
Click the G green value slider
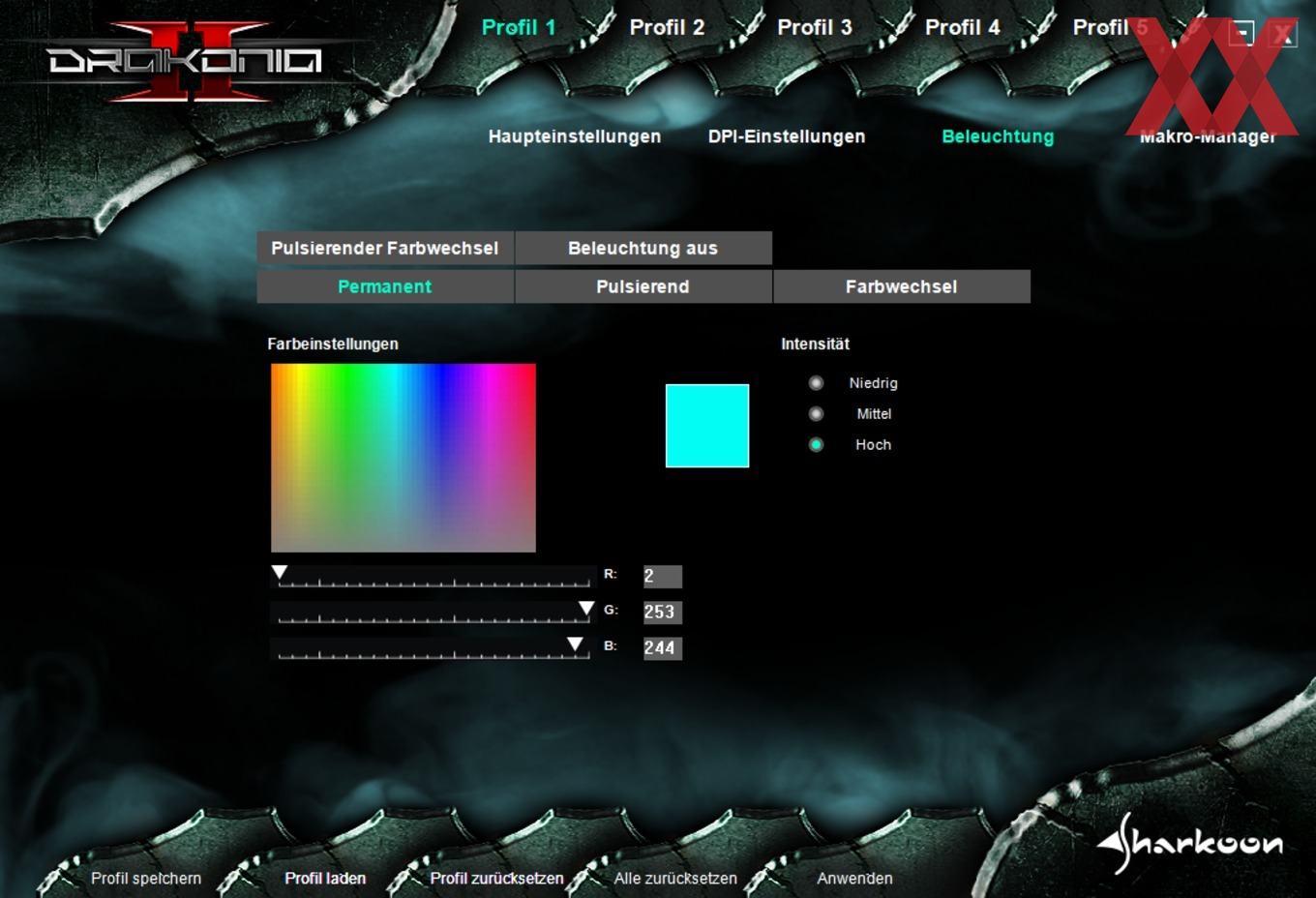pos(434,613)
